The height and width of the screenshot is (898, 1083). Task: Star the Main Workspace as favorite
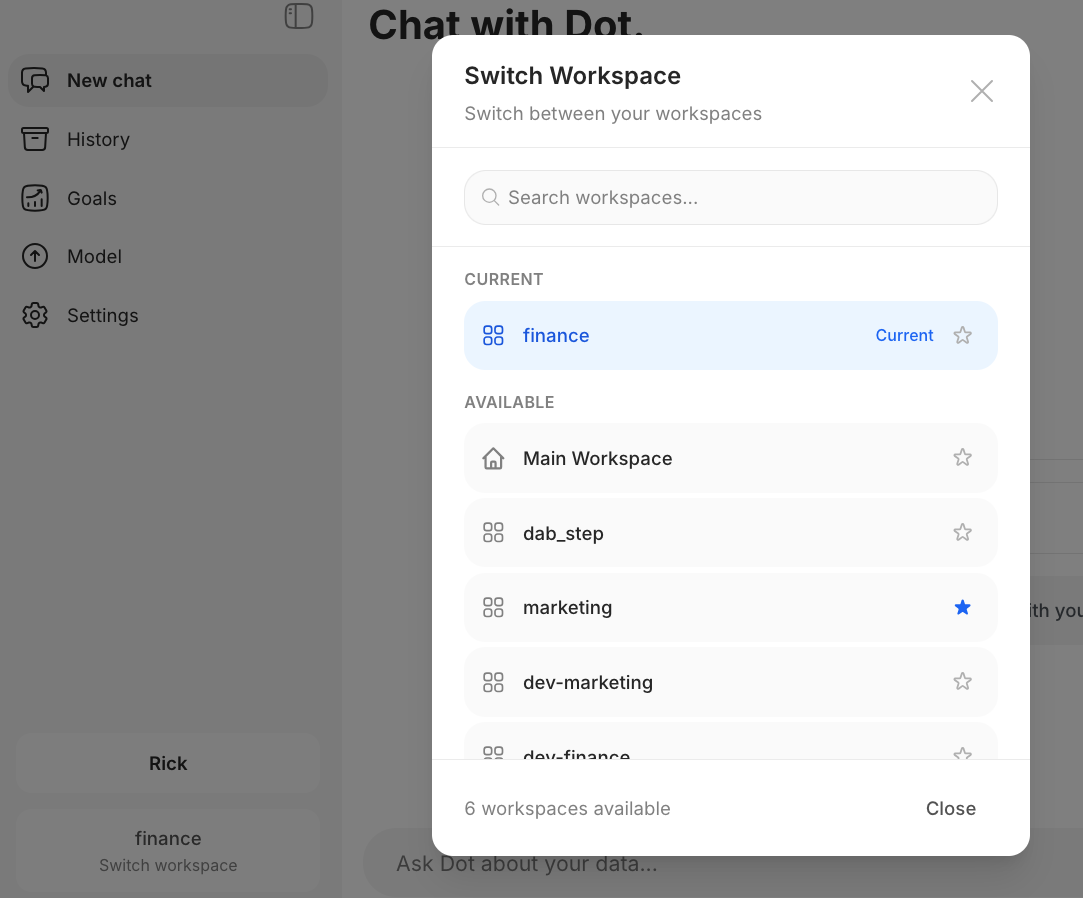point(962,458)
